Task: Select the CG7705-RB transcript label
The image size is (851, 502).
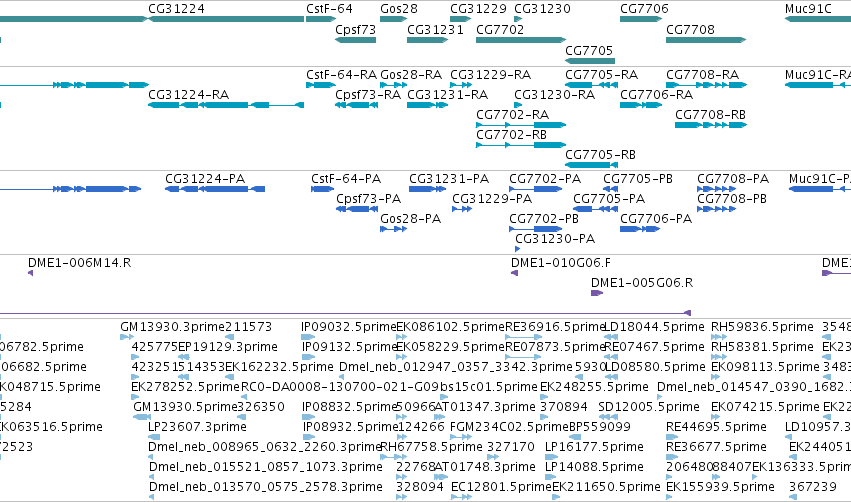Action: [600, 155]
